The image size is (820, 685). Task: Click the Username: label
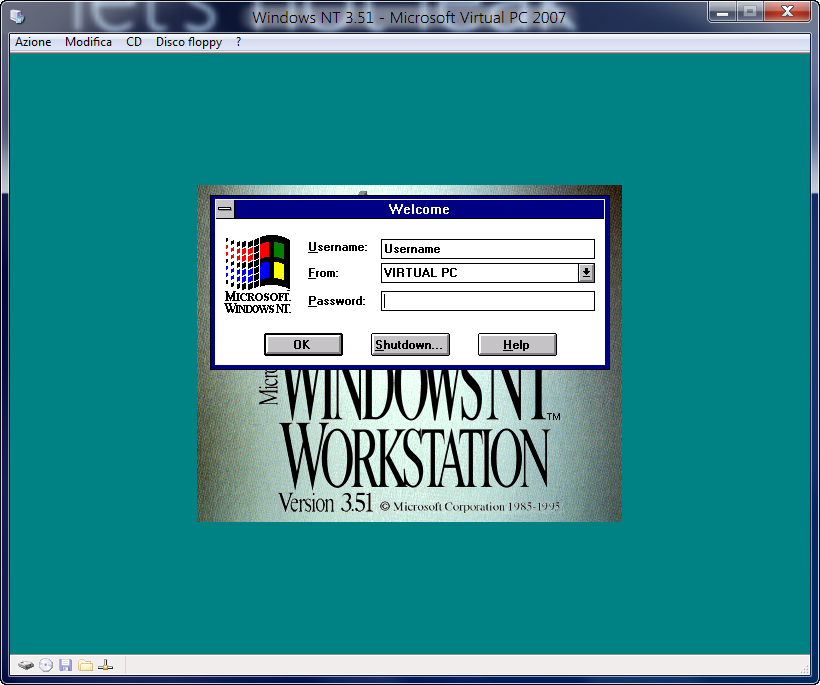pyautogui.click(x=337, y=247)
